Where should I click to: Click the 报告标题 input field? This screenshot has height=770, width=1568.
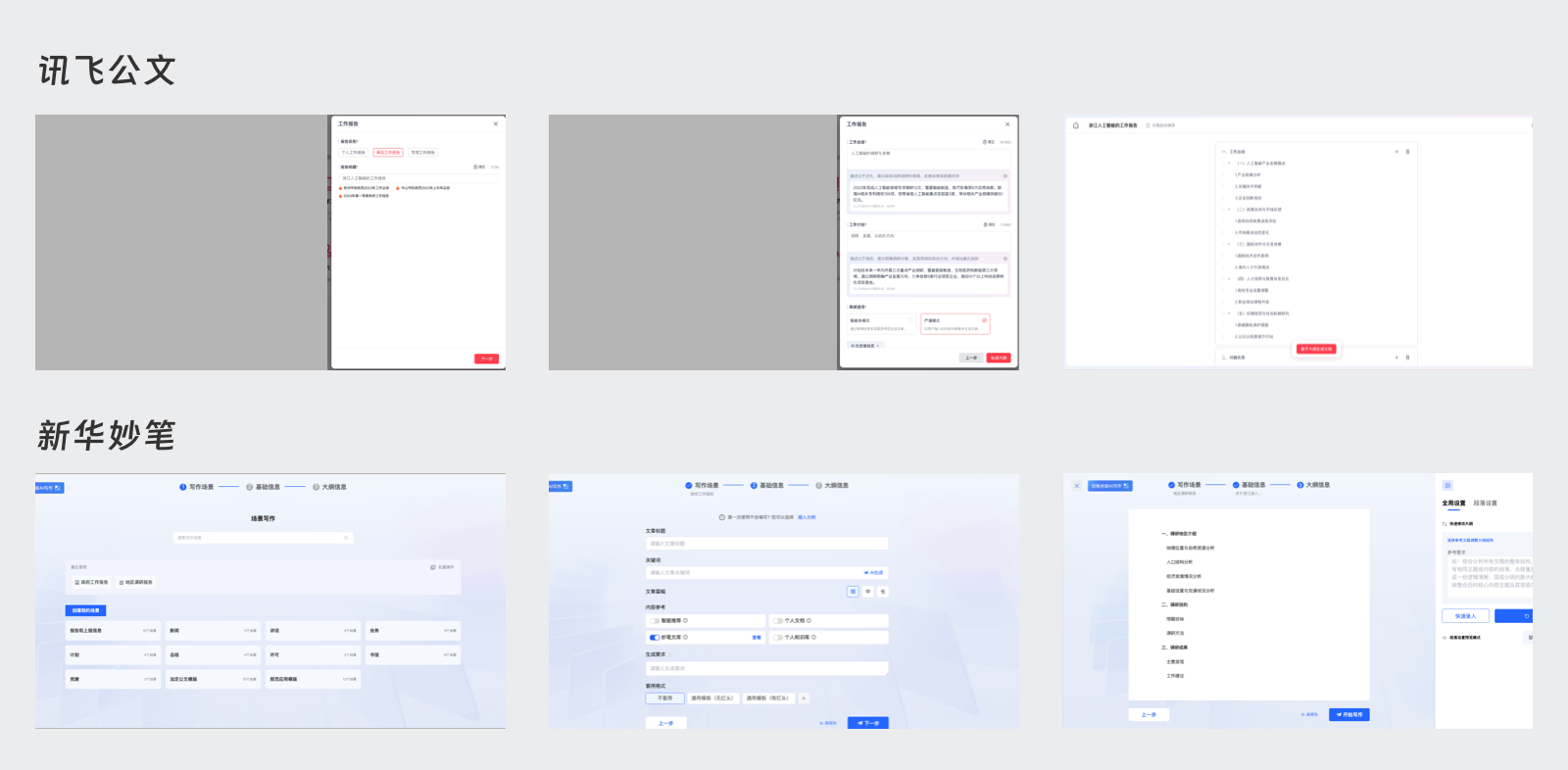coord(418,178)
